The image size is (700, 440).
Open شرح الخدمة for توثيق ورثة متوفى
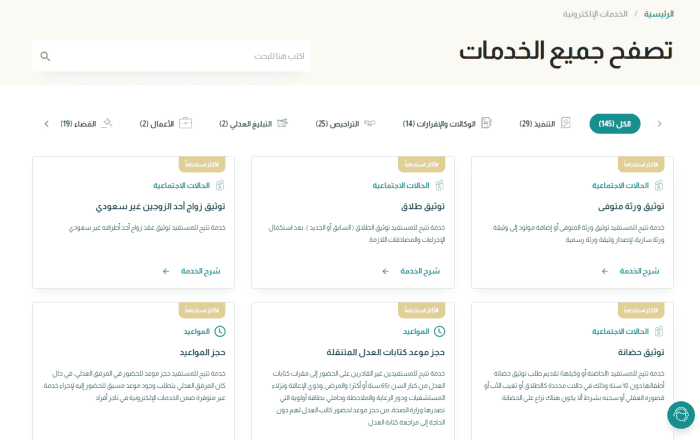pyautogui.click(x=639, y=271)
